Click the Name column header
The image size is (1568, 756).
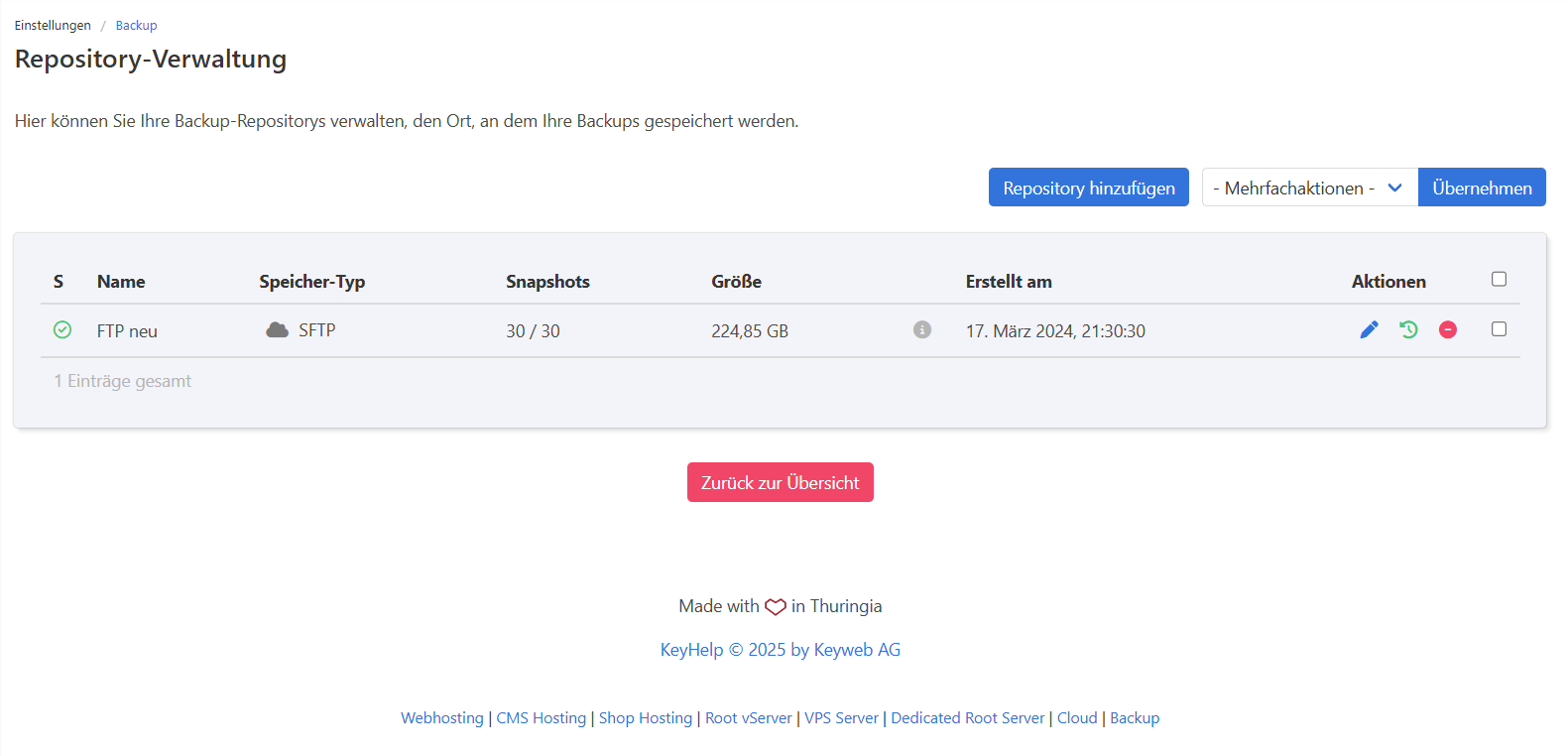point(121,282)
